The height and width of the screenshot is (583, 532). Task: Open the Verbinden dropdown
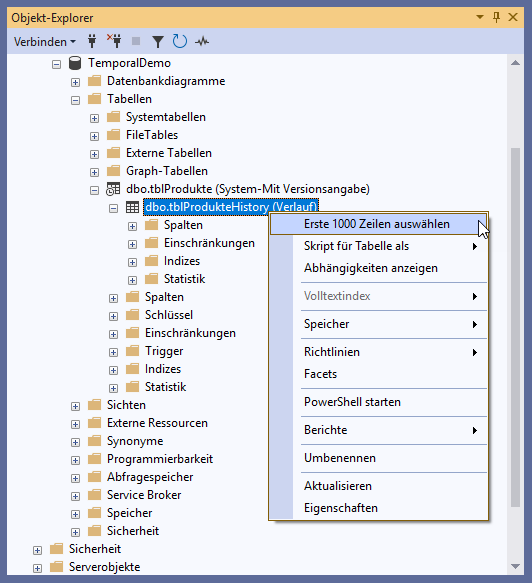45,42
